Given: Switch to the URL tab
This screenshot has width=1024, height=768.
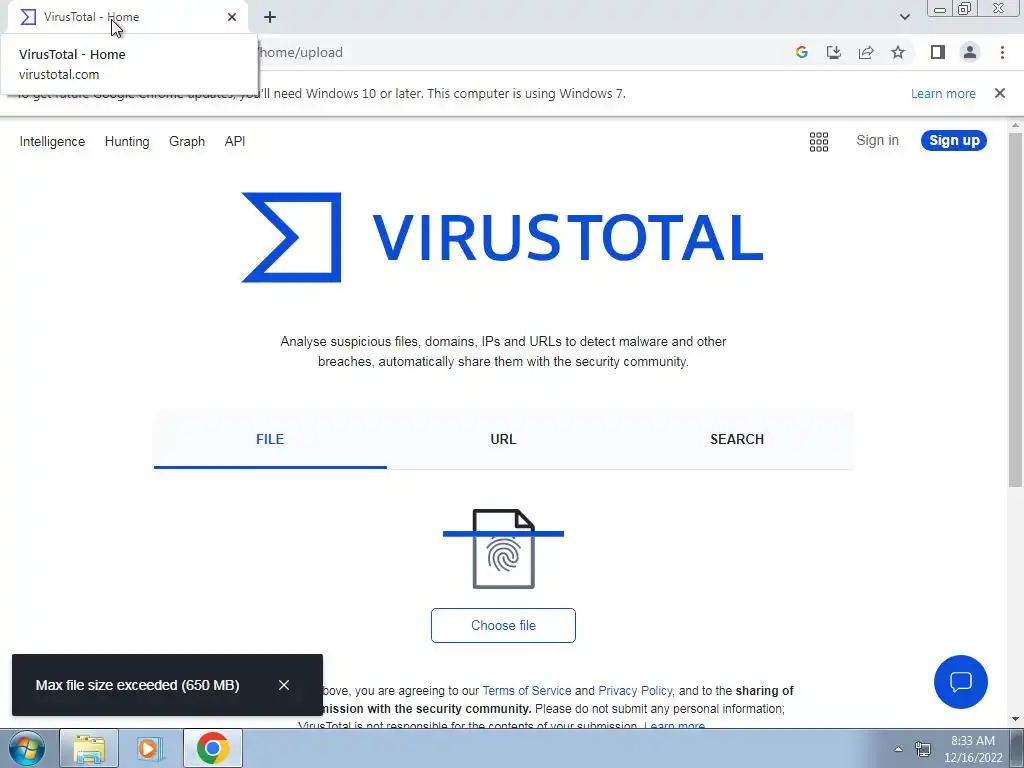Looking at the screenshot, I should (x=503, y=440).
